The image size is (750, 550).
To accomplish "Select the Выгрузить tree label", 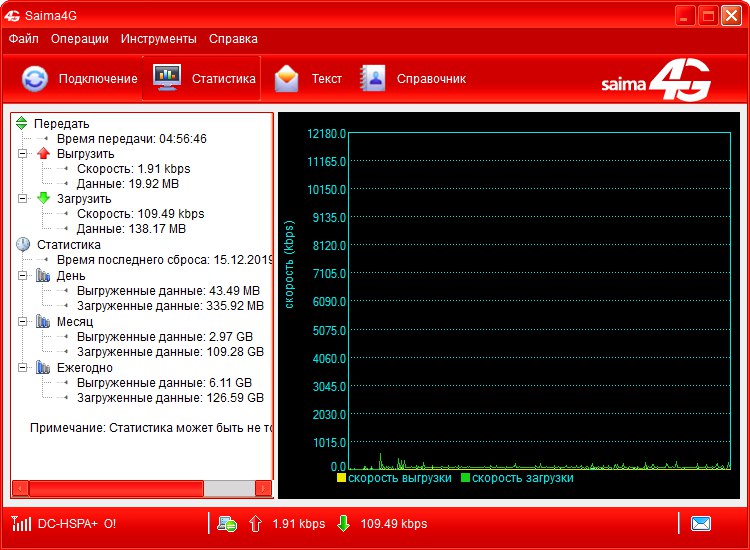I will [x=86, y=154].
